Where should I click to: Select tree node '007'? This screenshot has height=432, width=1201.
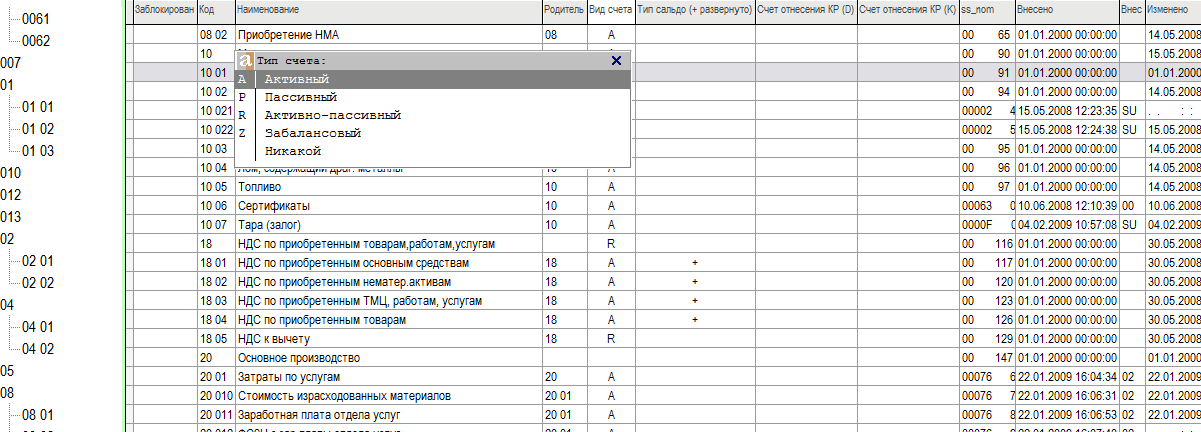(10, 63)
